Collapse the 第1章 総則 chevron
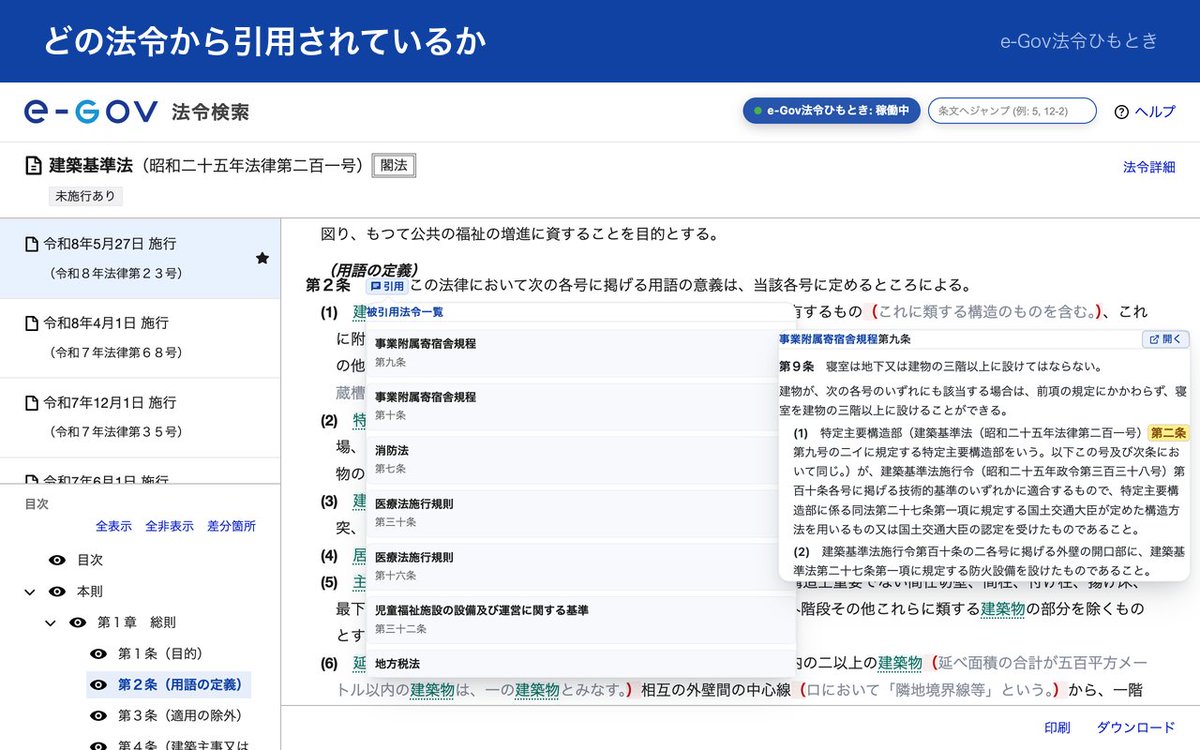 click(x=50, y=623)
